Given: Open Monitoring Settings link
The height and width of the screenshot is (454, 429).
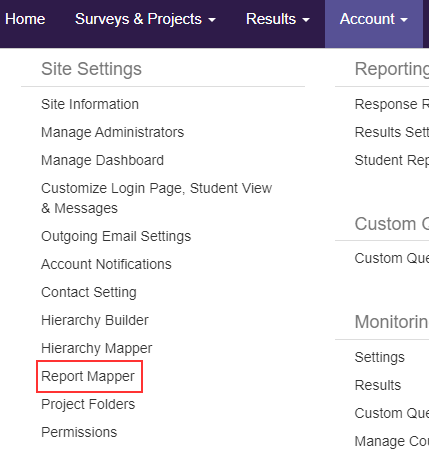Looking at the screenshot, I should click(x=380, y=357).
